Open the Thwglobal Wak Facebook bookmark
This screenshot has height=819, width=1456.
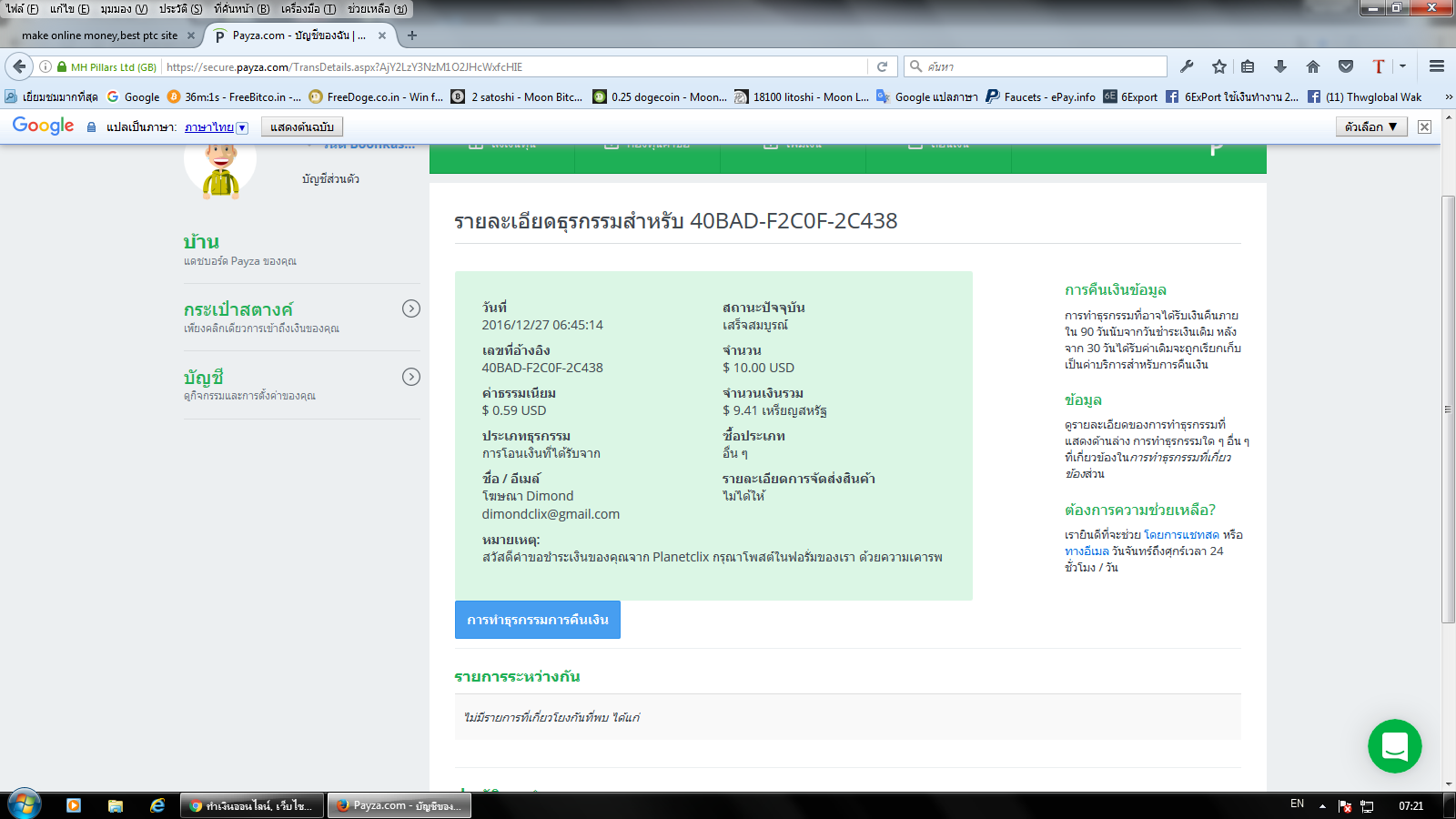pyautogui.click(x=1364, y=96)
